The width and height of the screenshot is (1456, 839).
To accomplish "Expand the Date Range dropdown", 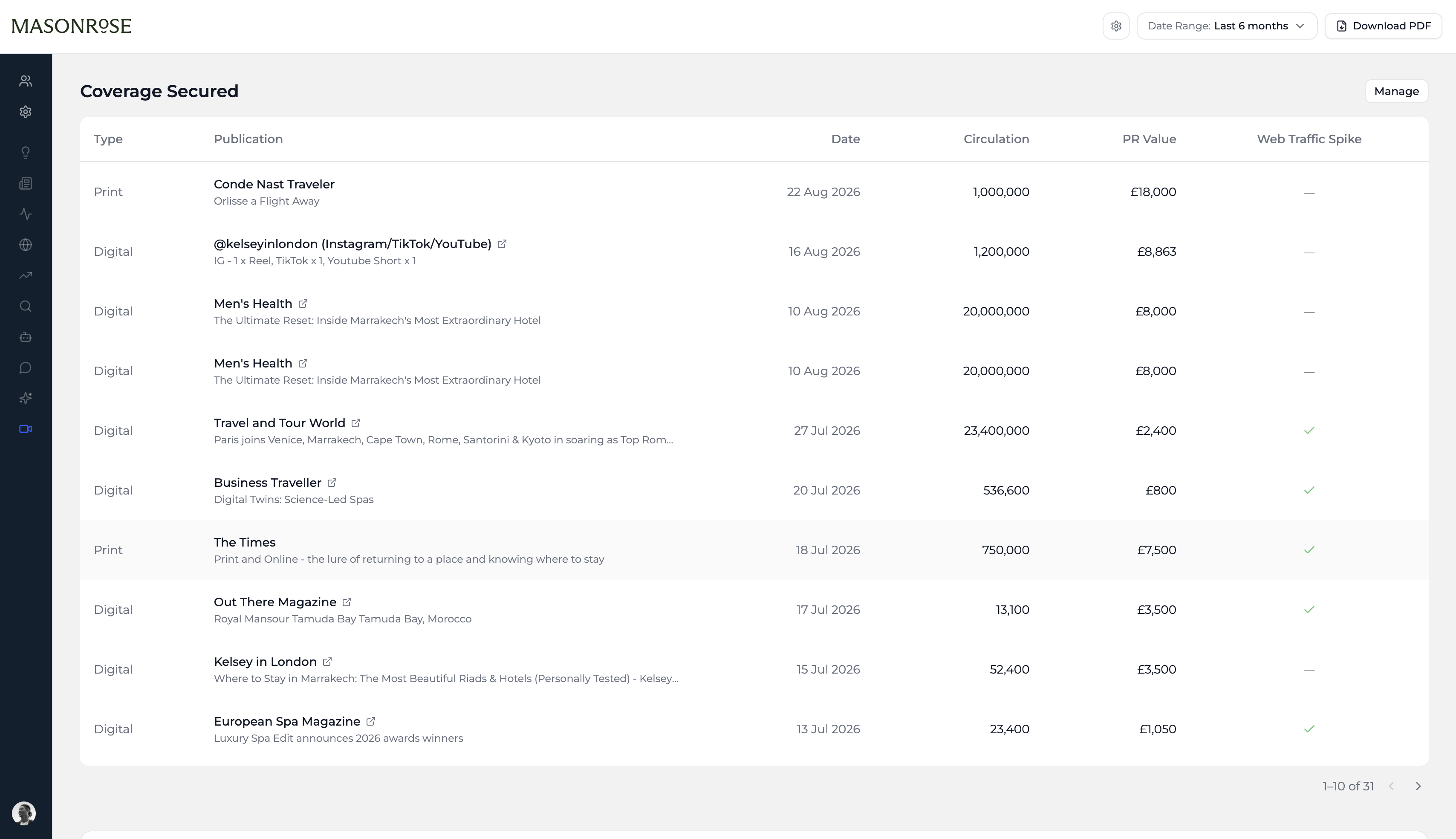I will coord(1227,26).
